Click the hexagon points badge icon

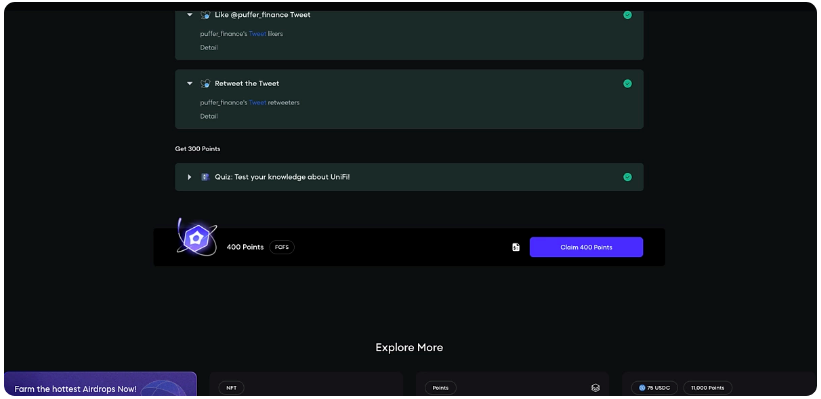tap(196, 239)
